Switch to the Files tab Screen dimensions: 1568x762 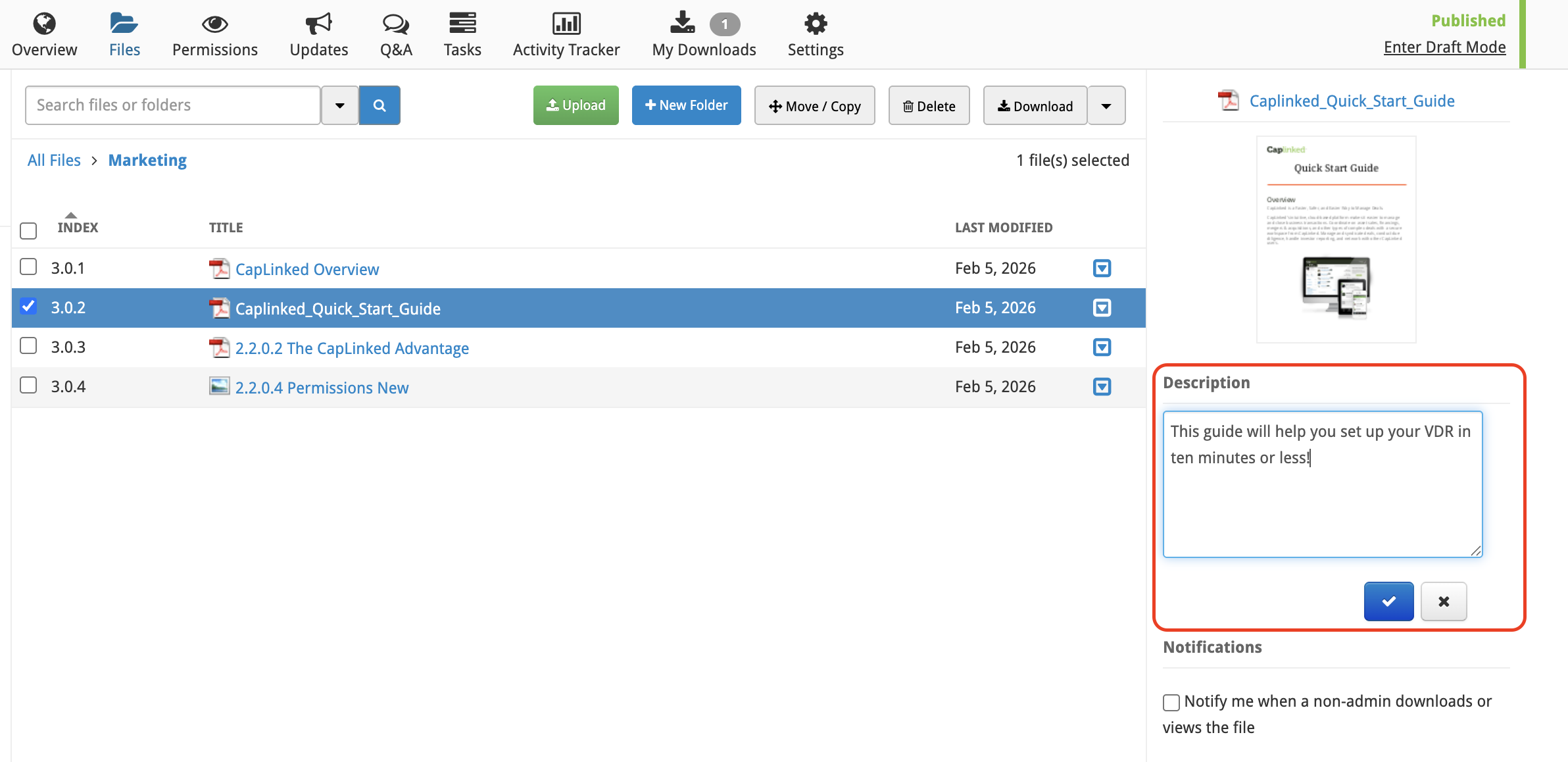pos(124,35)
